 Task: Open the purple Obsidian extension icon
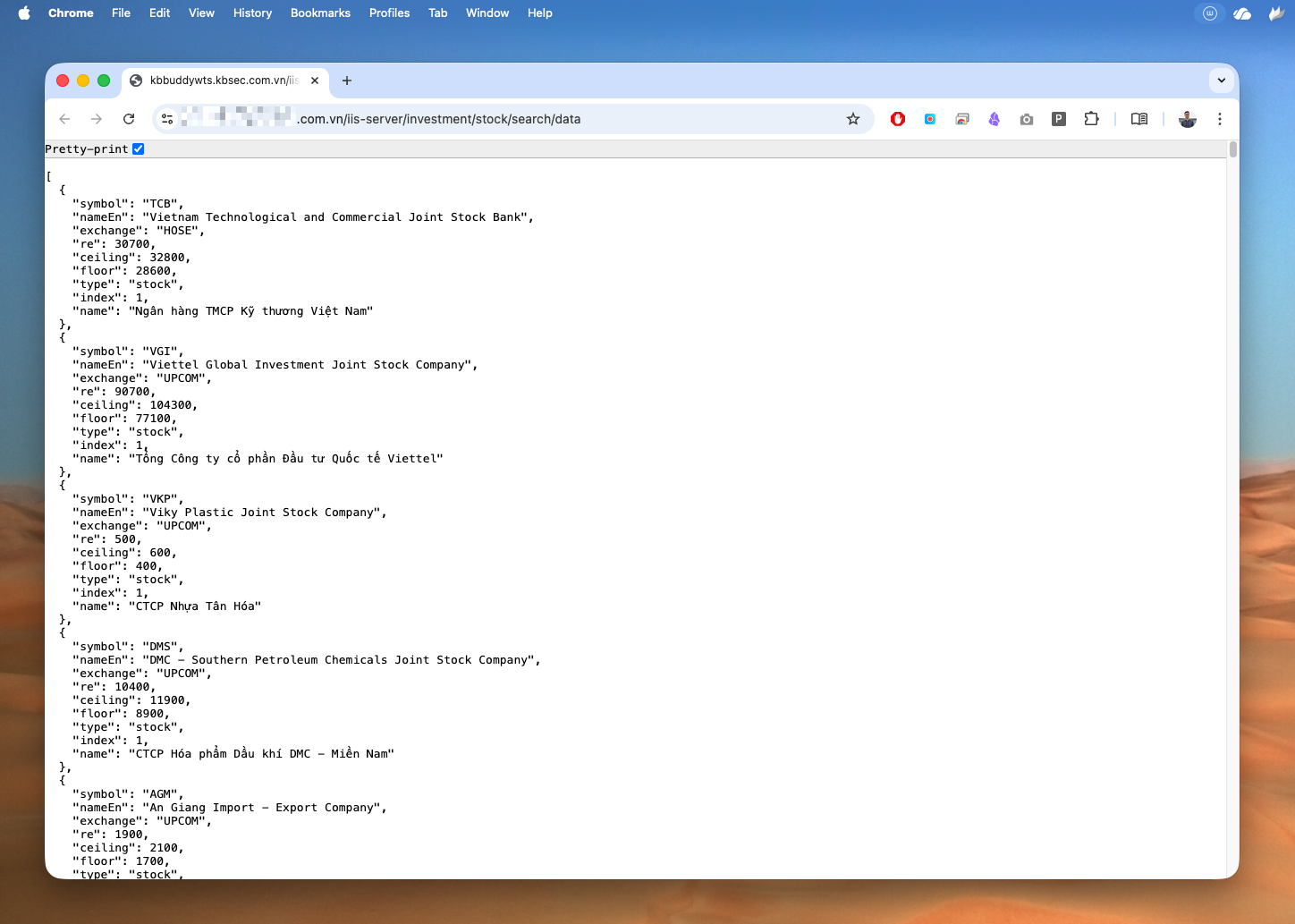(x=994, y=119)
